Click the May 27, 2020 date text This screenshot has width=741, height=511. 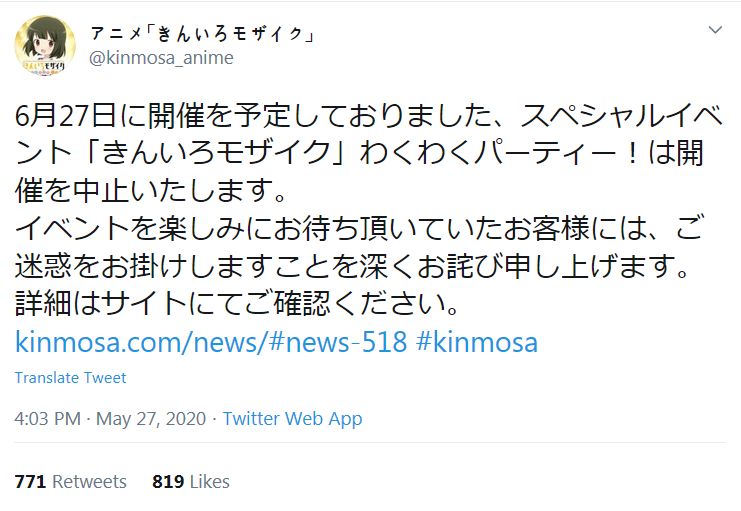150,419
